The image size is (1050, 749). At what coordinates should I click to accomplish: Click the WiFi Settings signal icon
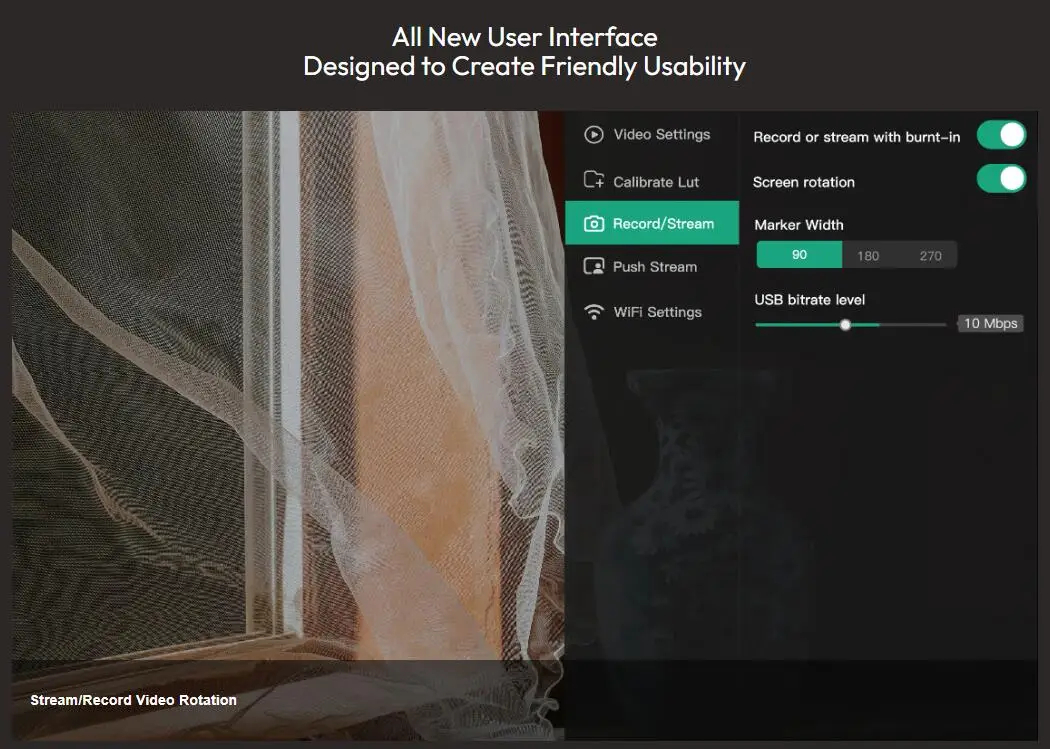595,311
